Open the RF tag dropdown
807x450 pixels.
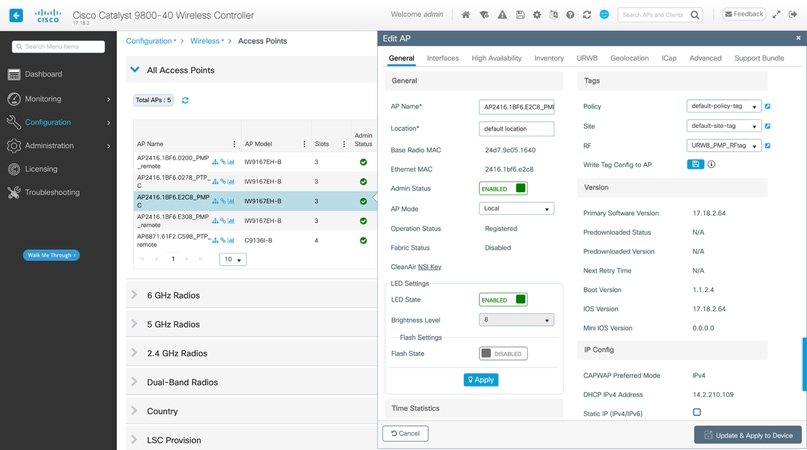click(724, 146)
